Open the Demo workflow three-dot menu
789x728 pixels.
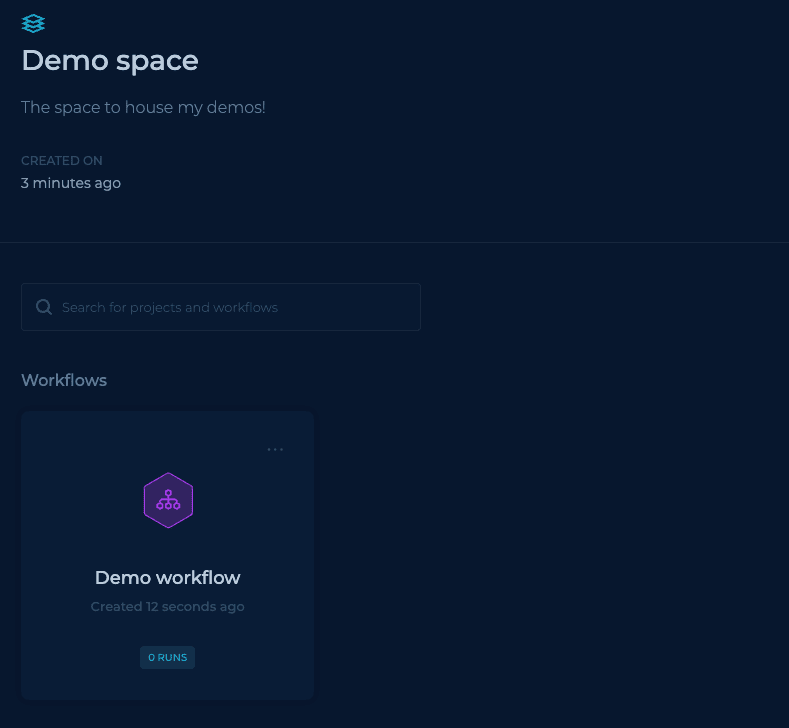275,449
